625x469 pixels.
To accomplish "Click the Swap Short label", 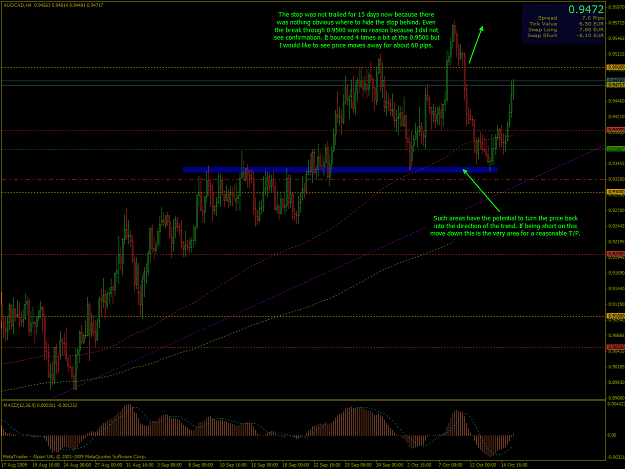I will point(542,35).
